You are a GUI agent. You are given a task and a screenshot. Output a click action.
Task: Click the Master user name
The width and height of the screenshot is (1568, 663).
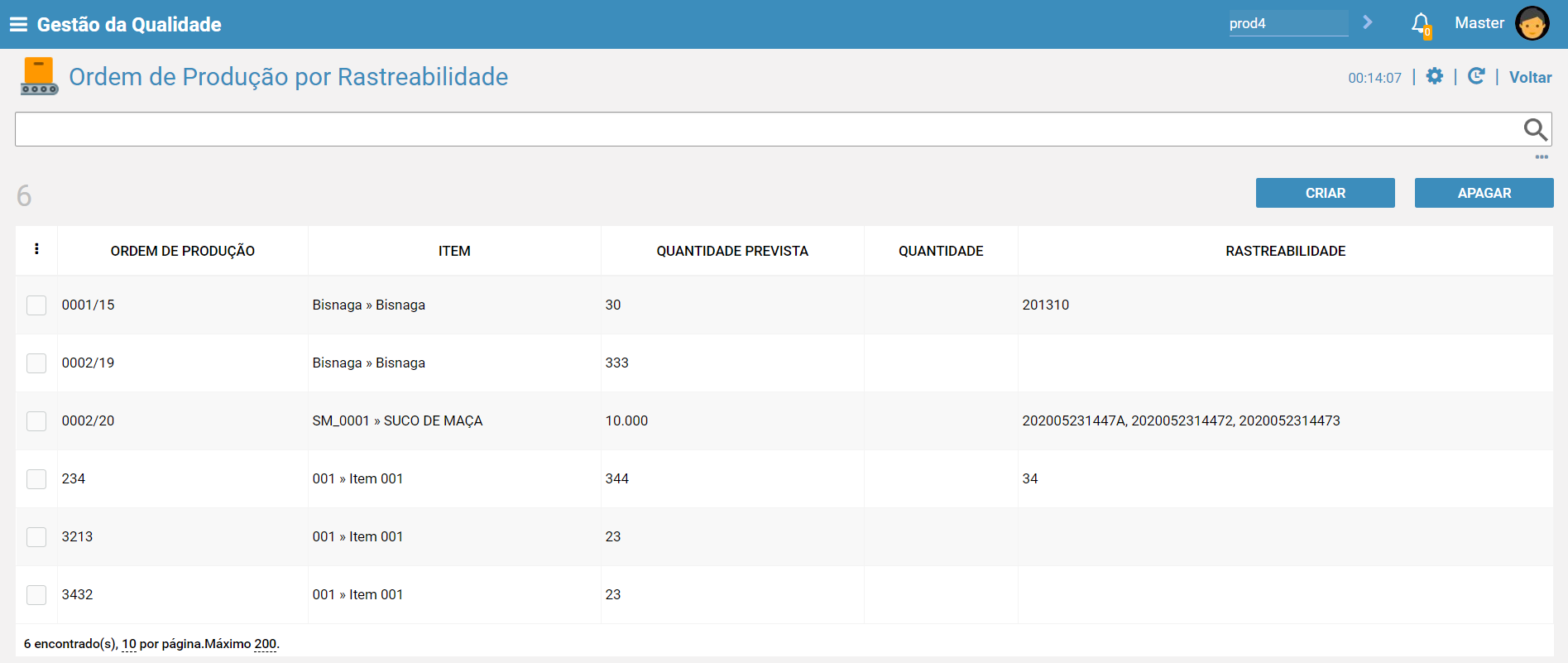[1479, 23]
